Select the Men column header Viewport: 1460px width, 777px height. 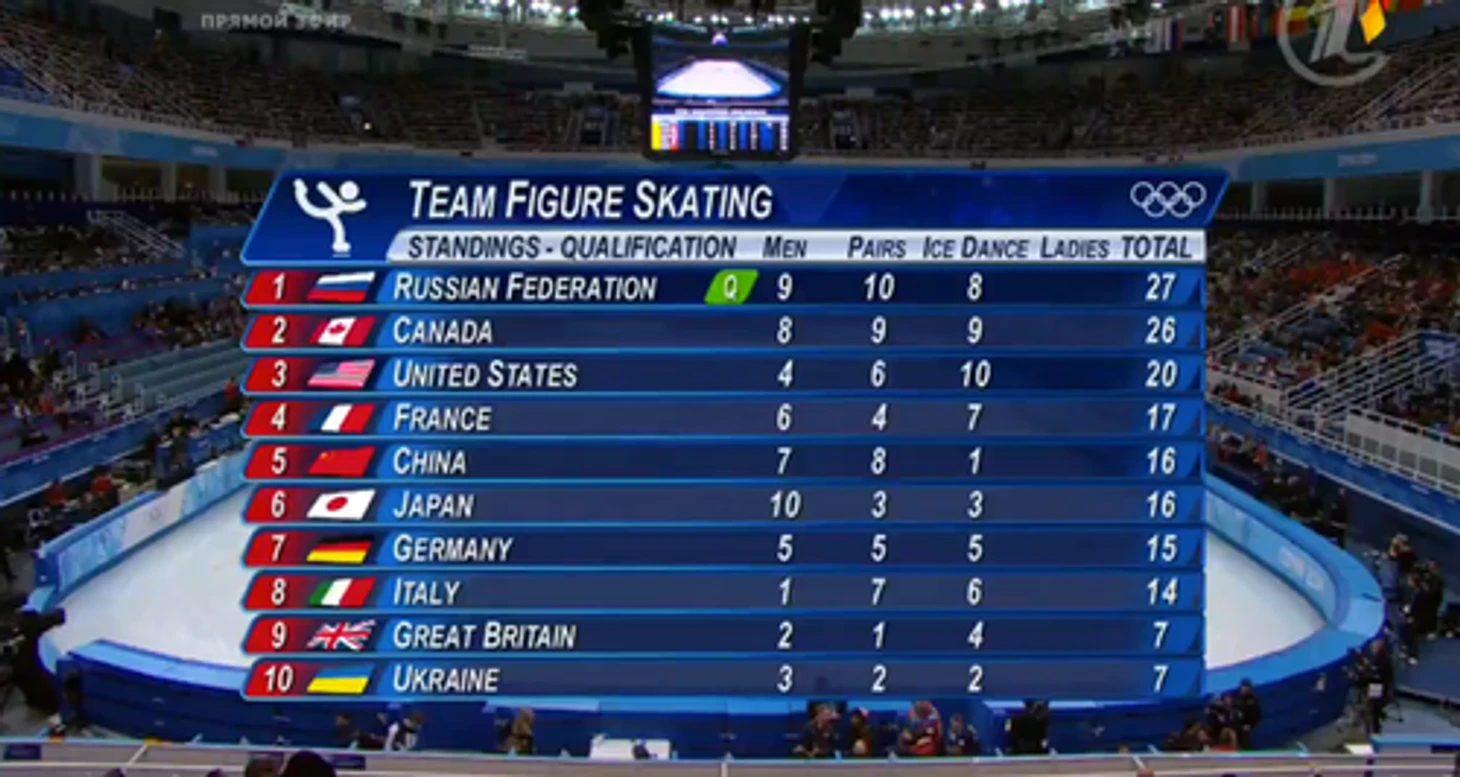784,248
